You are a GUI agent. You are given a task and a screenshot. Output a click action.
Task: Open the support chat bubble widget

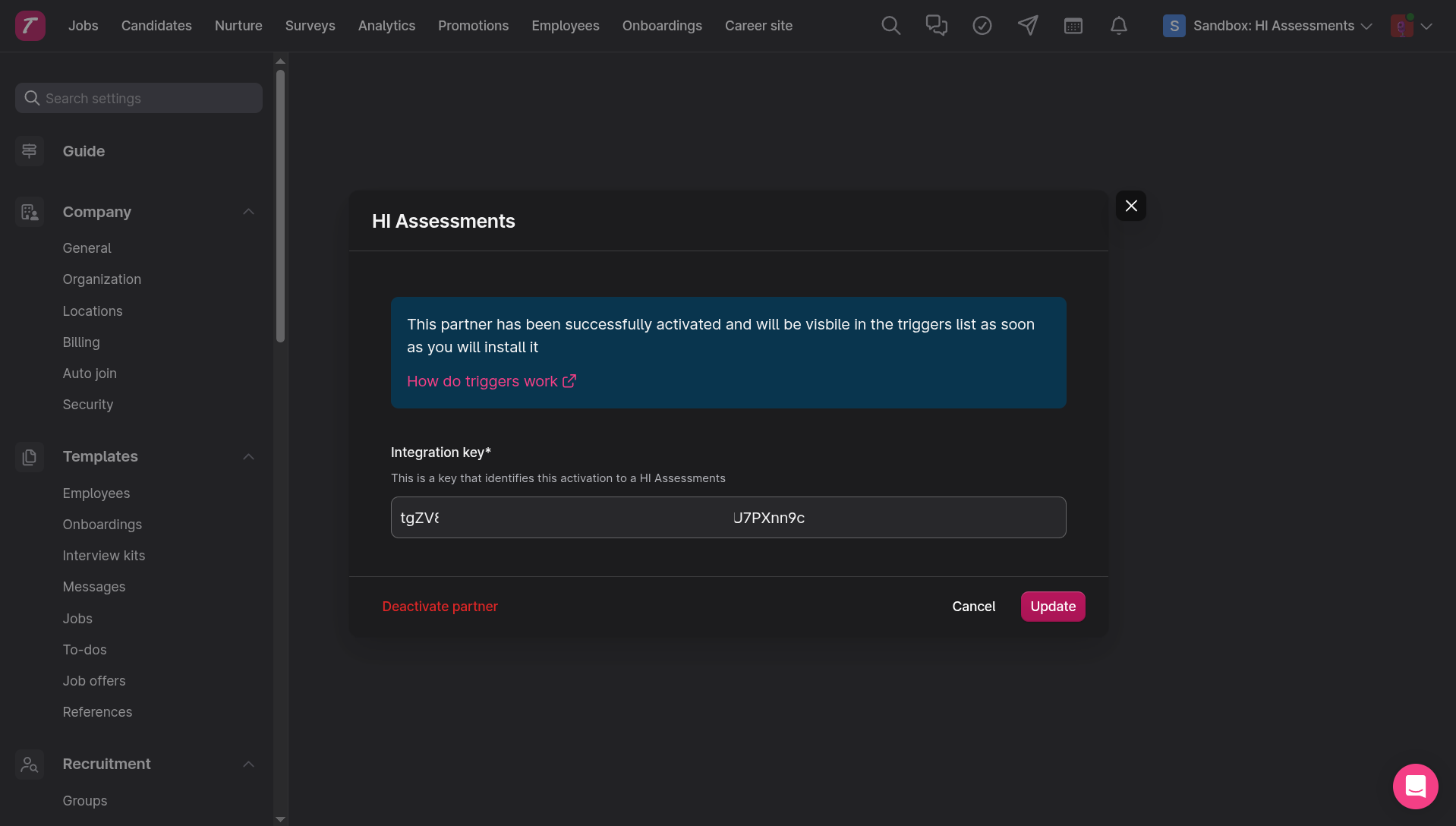(x=1415, y=787)
